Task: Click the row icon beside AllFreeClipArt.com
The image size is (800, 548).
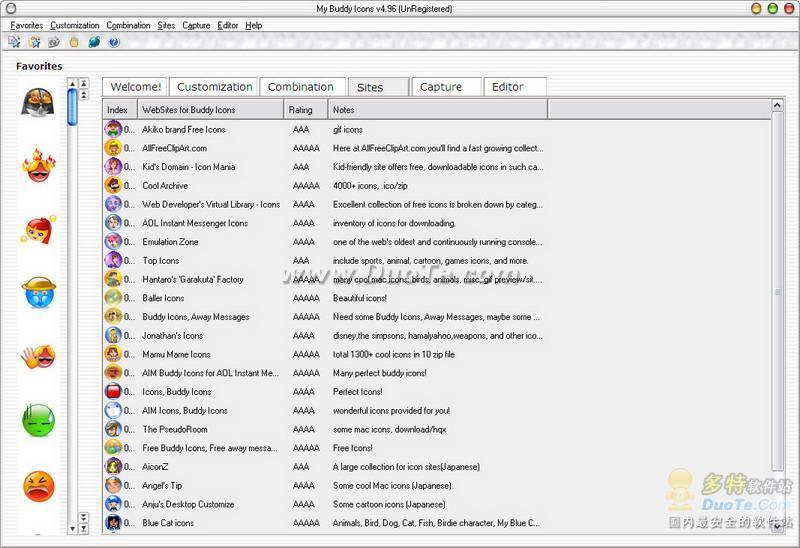Action: [x=113, y=148]
